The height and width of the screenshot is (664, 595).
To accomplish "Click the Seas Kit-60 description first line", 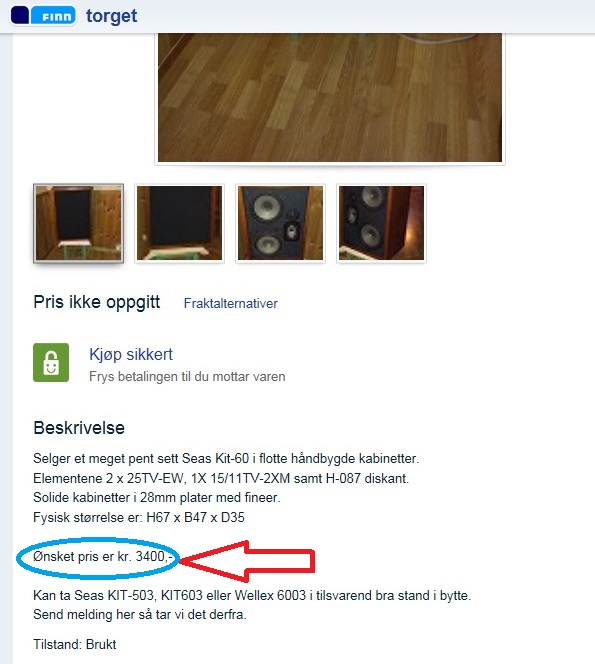I will click(x=226, y=459).
